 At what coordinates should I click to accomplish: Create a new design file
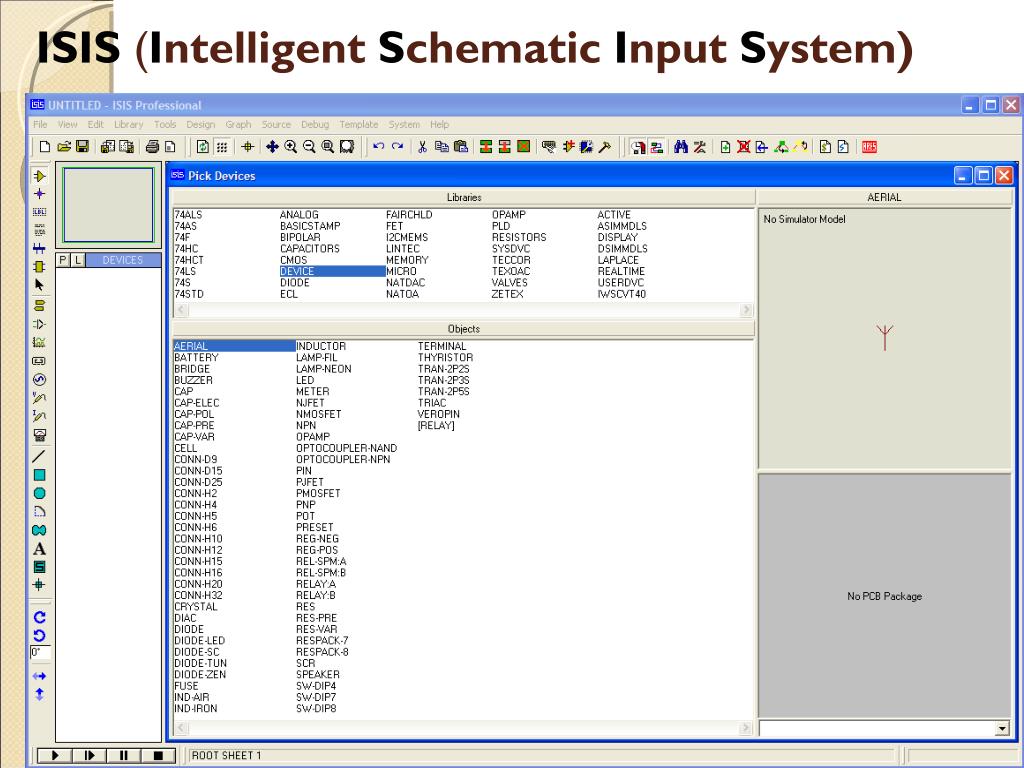point(44,147)
